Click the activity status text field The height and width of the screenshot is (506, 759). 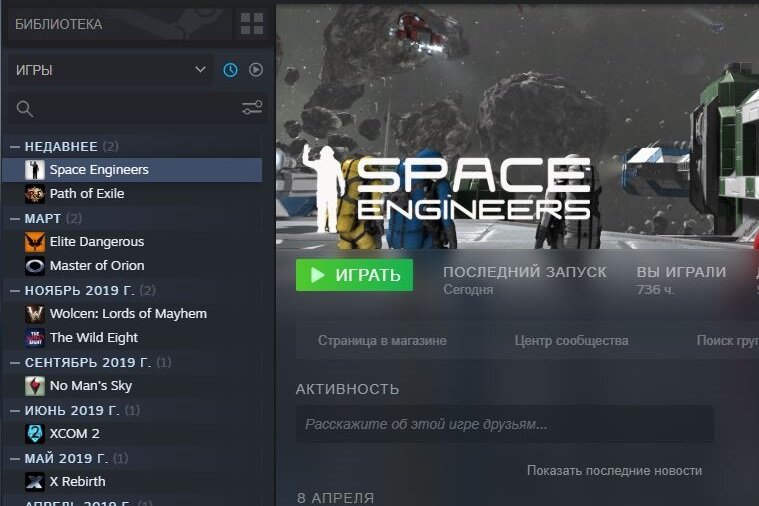pyautogui.click(x=504, y=424)
